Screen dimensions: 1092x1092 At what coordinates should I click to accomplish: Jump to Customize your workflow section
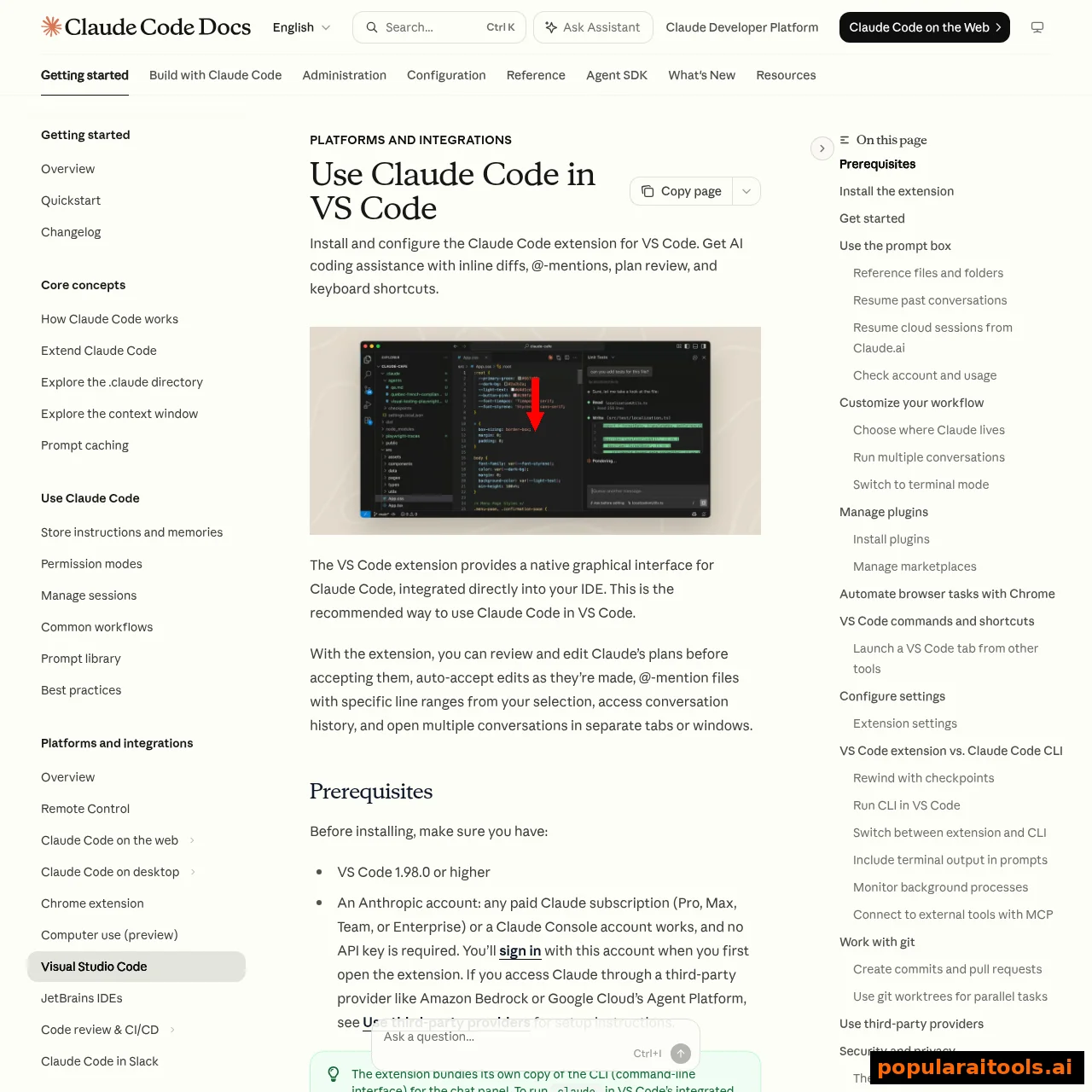coord(911,403)
